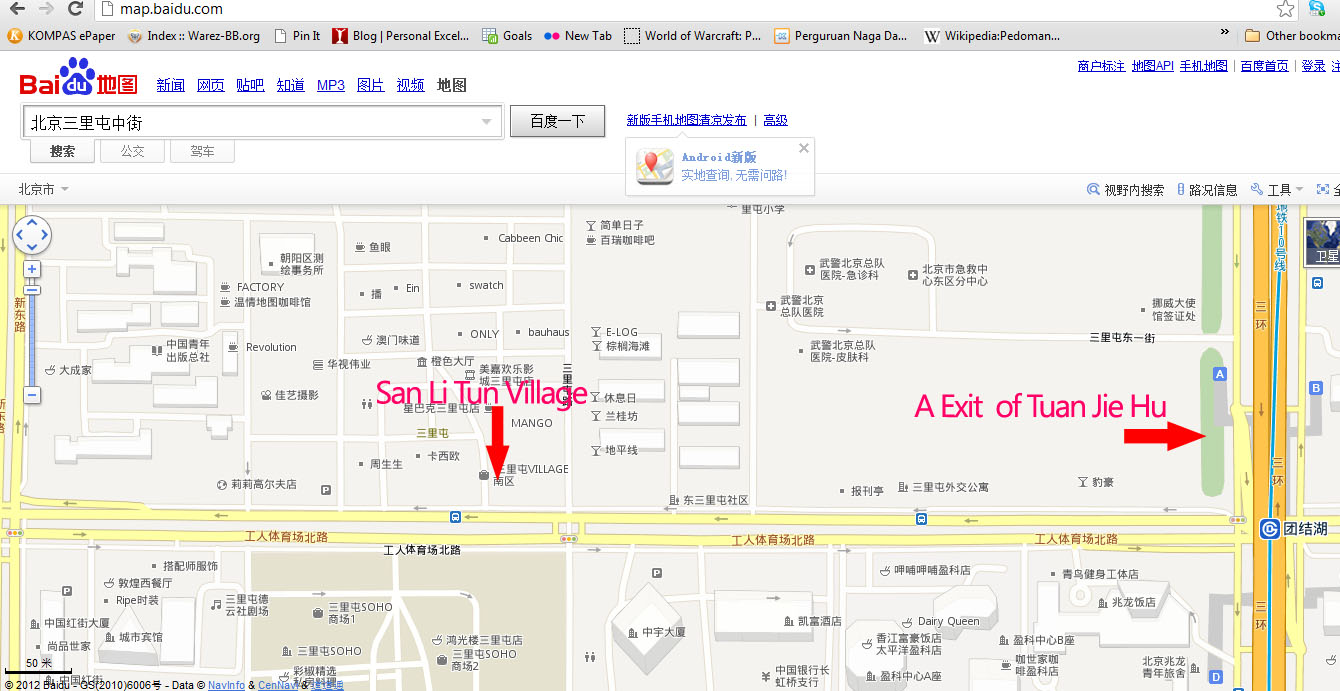The image size is (1340, 691).
Task: Click the browser back arrow
Action: pos(16,9)
